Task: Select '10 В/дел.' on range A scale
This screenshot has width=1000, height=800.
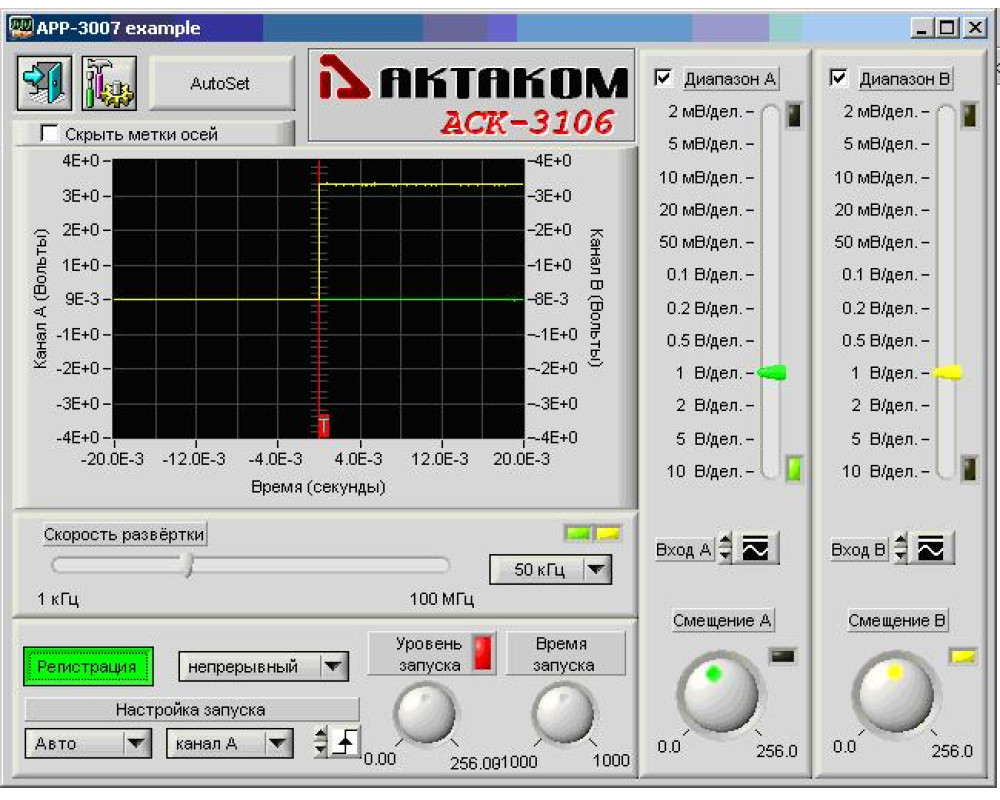Action: [x=705, y=471]
